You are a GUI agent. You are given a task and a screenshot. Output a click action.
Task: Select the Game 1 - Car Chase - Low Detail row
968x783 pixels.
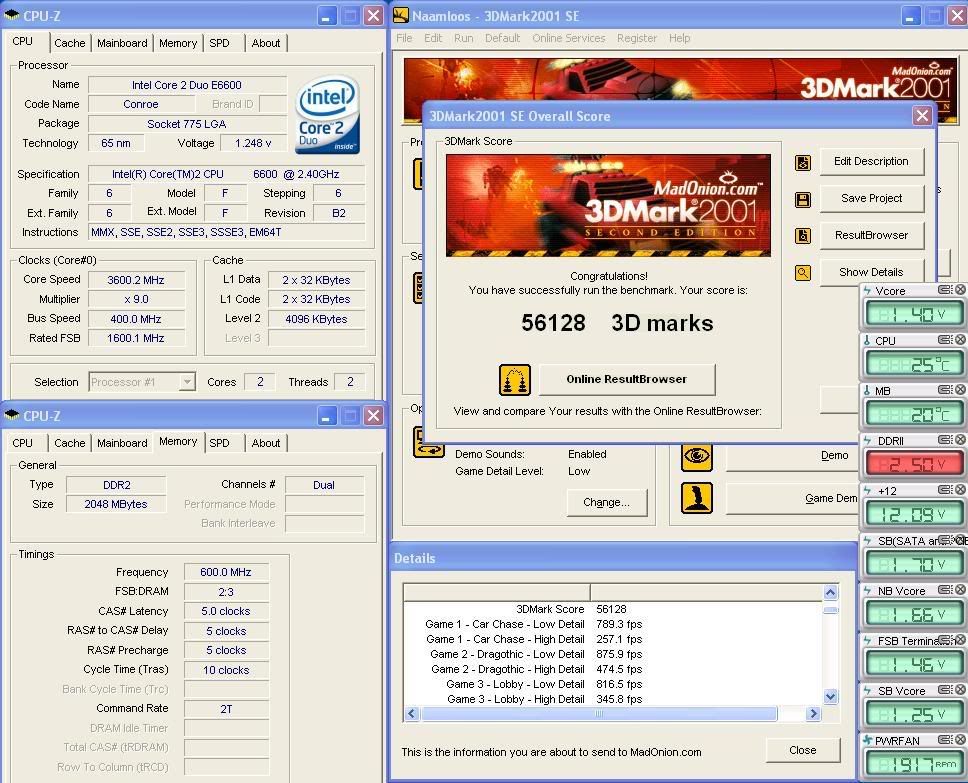point(533,624)
